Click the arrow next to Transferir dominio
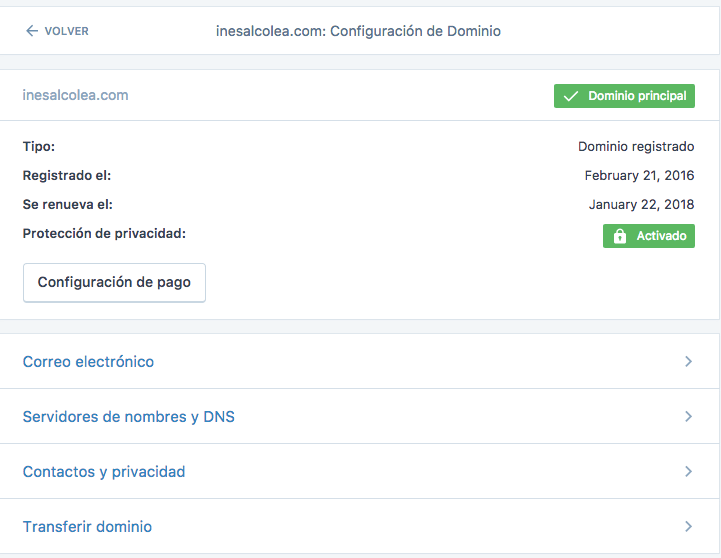Image resolution: width=721 pixels, height=558 pixels. pyautogui.click(x=688, y=526)
